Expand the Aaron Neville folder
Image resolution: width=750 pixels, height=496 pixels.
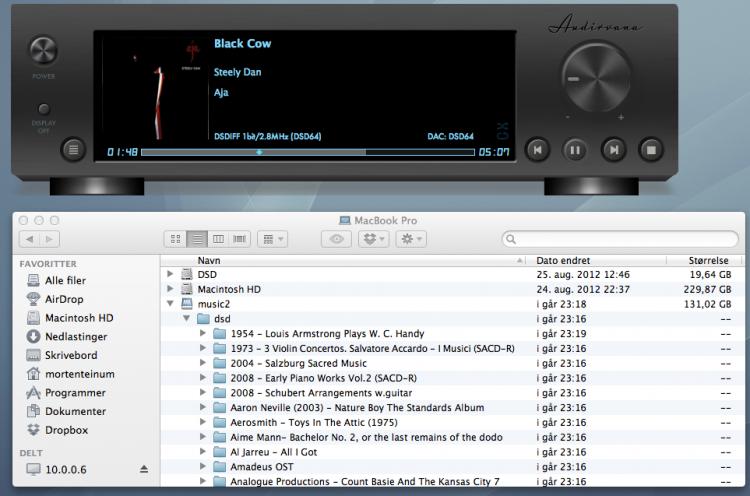203,408
